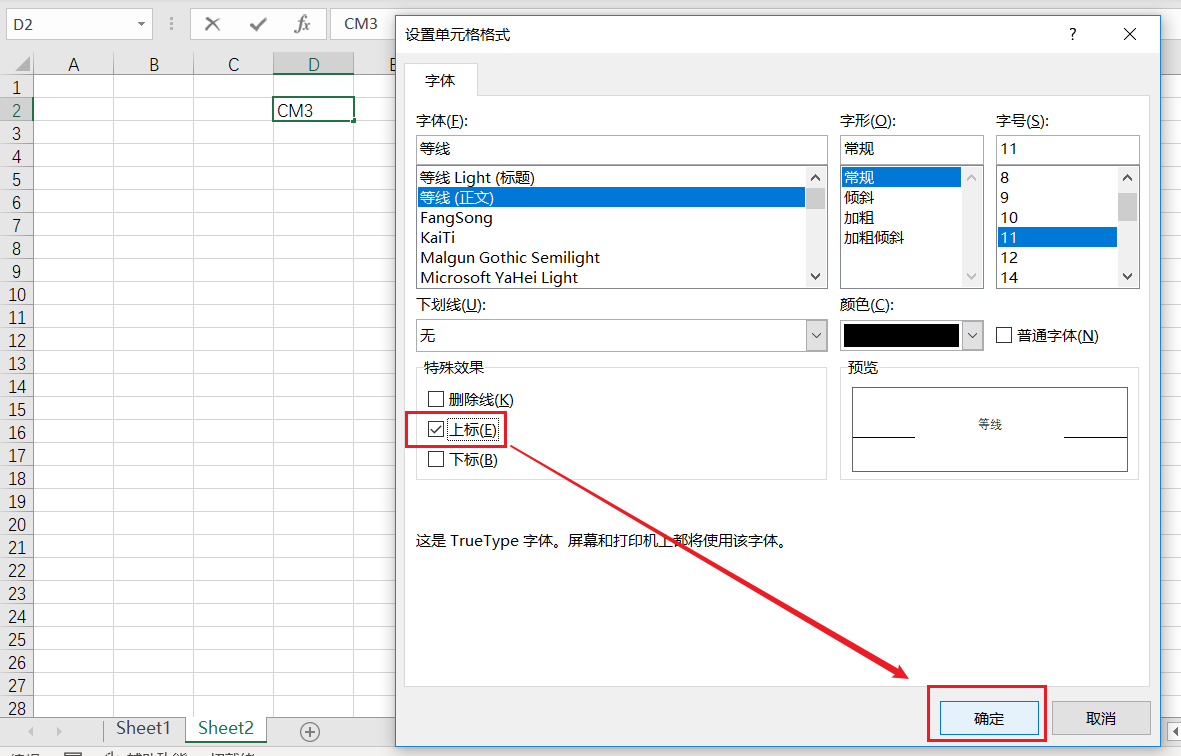Enable the 下标 subscript checkbox
This screenshot has height=756, width=1181.
pos(435,459)
